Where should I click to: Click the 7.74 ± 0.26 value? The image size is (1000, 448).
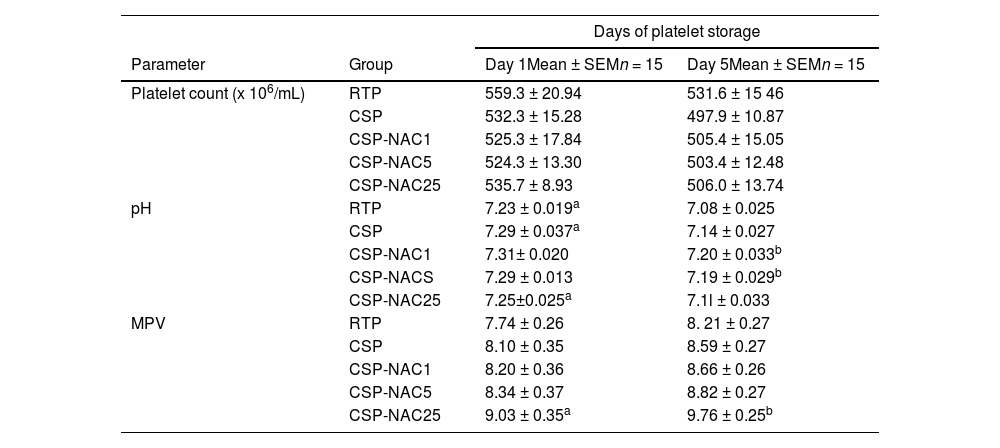(x=524, y=324)
